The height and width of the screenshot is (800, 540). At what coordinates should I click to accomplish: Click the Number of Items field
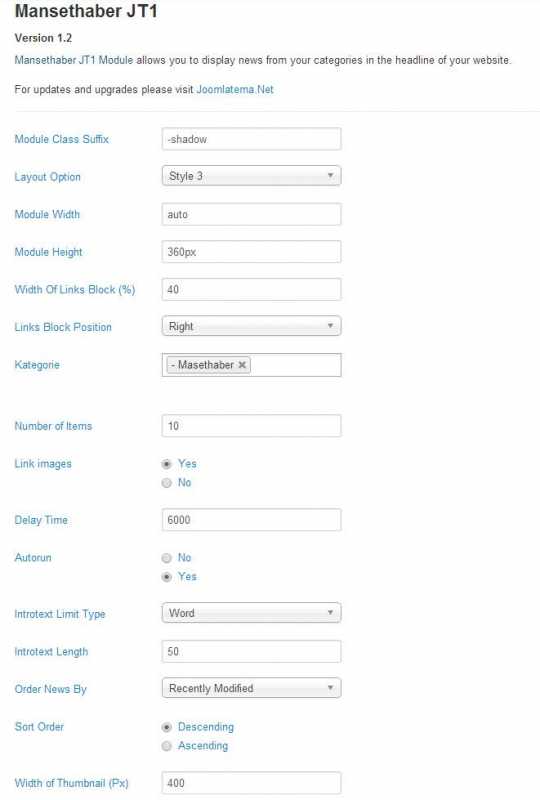pos(252,426)
